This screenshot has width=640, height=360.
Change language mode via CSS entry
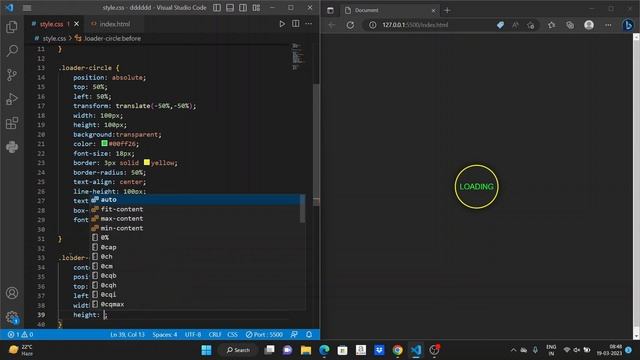point(232,334)
